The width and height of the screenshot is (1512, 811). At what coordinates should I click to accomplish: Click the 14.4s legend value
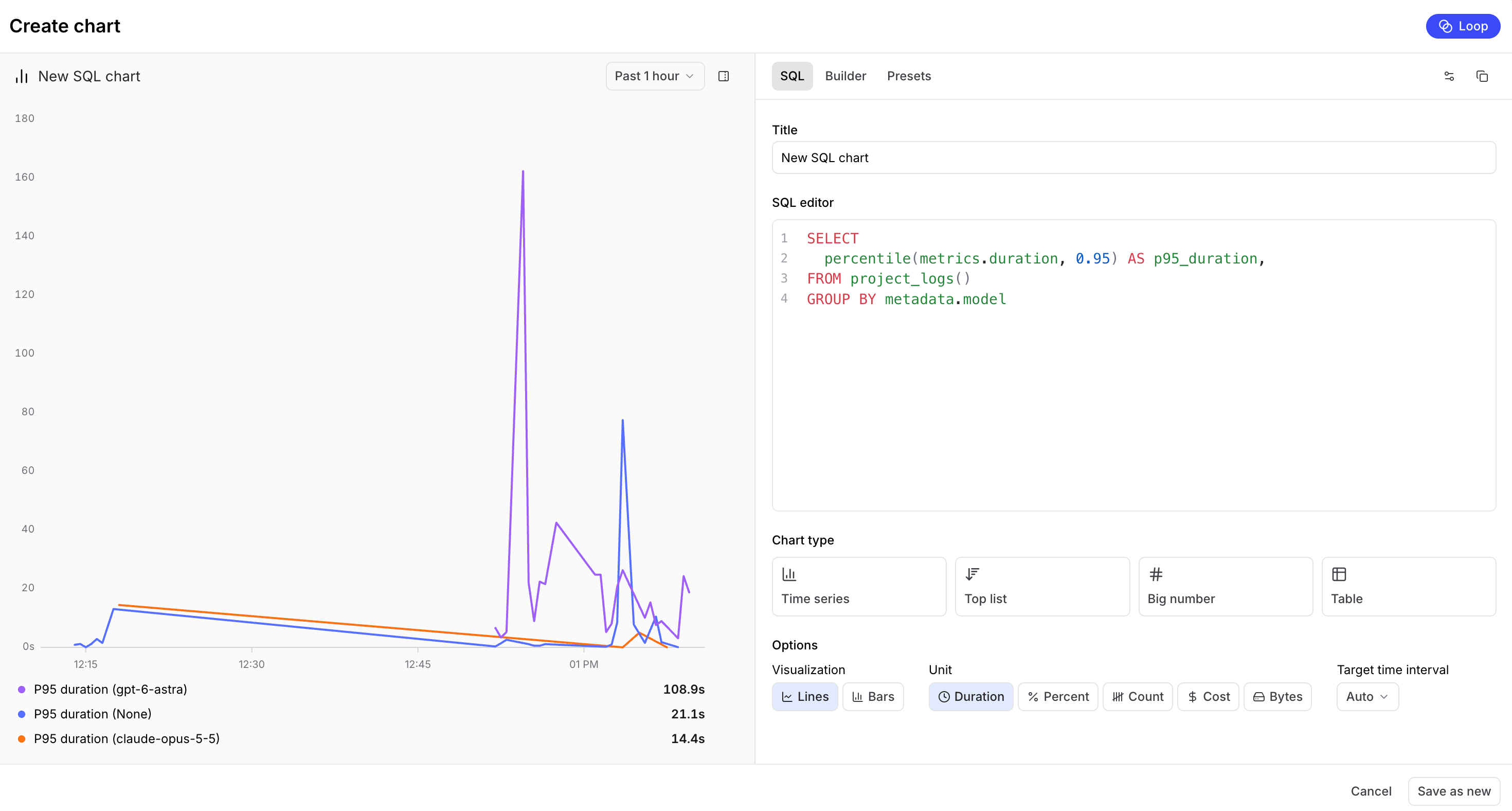point(688,739)
